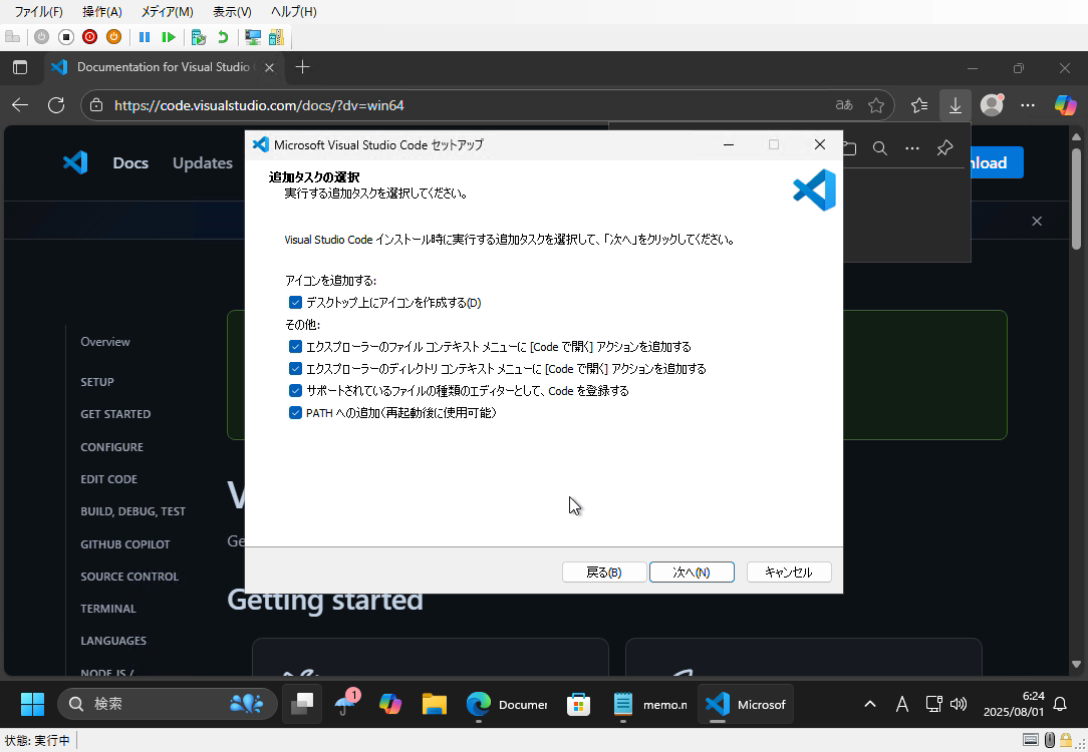
Task: Click the Checkpoint icon in VM toolbar
Action: pyautogui.click(x=198, y=37)
